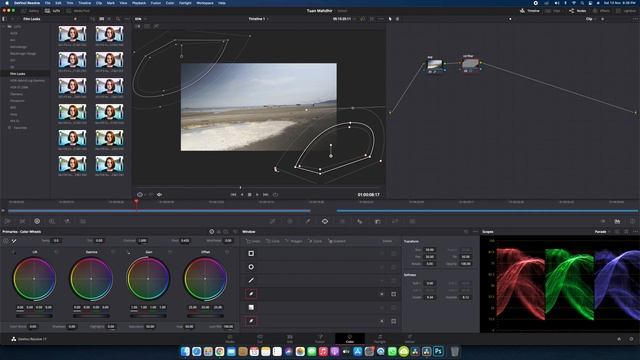640x360 pixels.
Task: Open the Scopes panel three-dot options menu
Action: [x=635, y=232]
